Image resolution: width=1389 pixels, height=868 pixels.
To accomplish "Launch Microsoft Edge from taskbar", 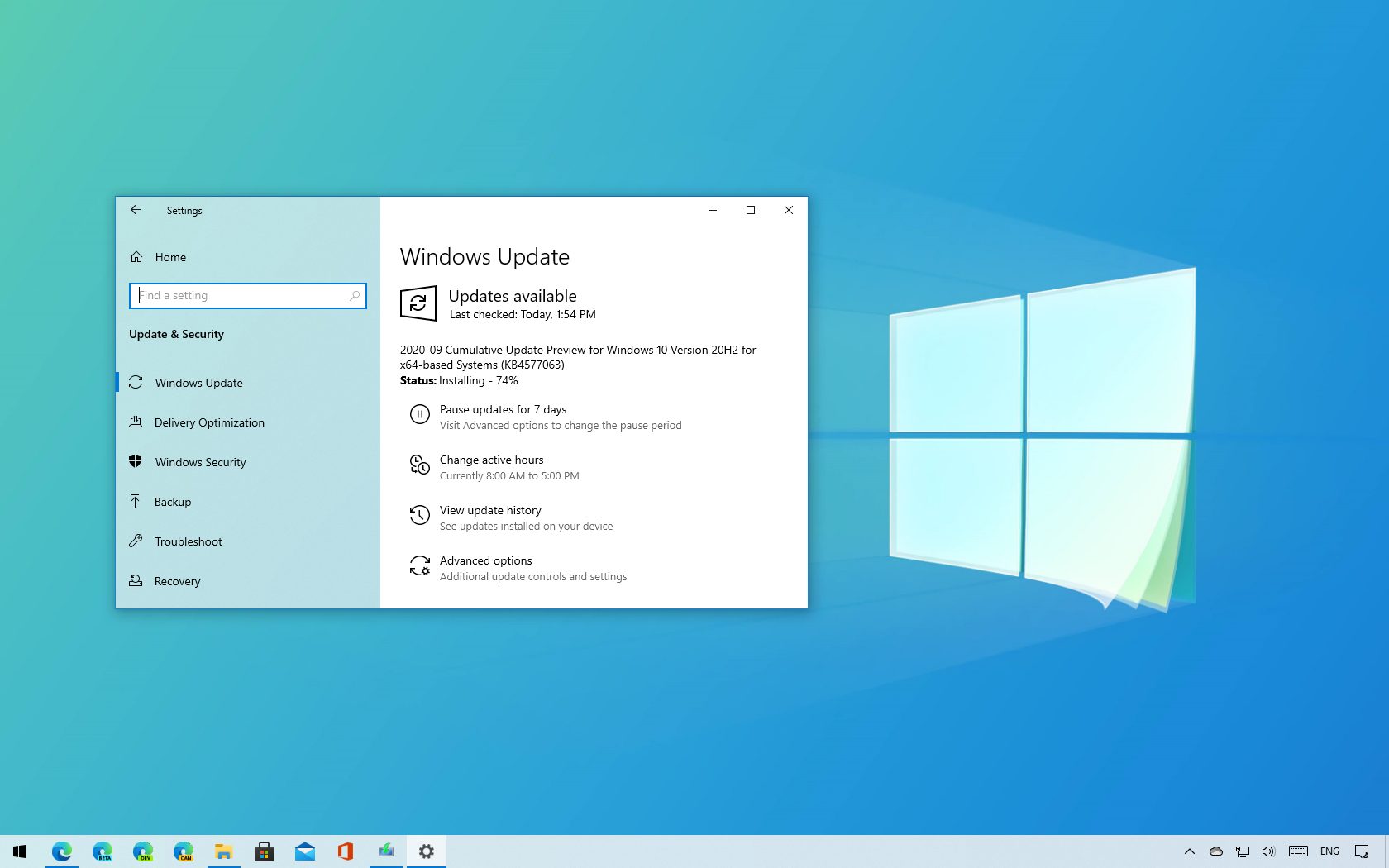I will [62, 851].
